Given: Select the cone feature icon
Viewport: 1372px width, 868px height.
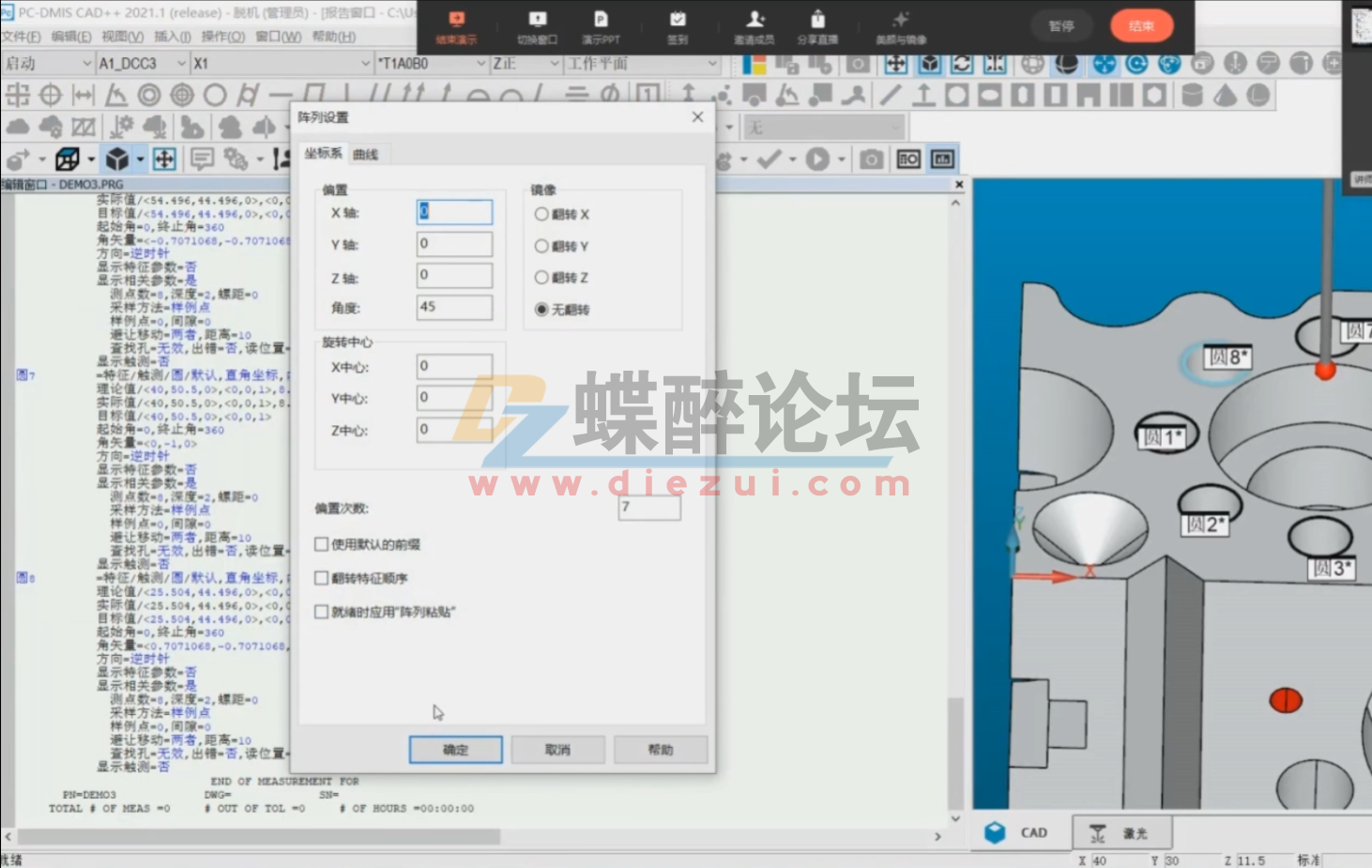Looking at the screenshot, I should coord(1226,94).
